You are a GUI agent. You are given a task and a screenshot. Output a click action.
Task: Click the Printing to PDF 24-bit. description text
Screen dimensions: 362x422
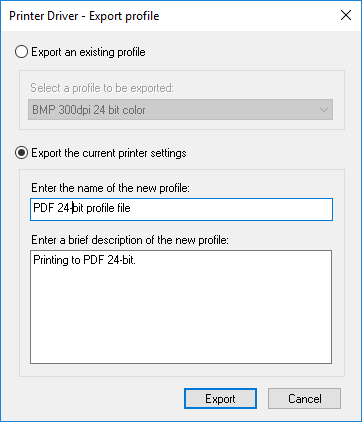coord(85,260)
